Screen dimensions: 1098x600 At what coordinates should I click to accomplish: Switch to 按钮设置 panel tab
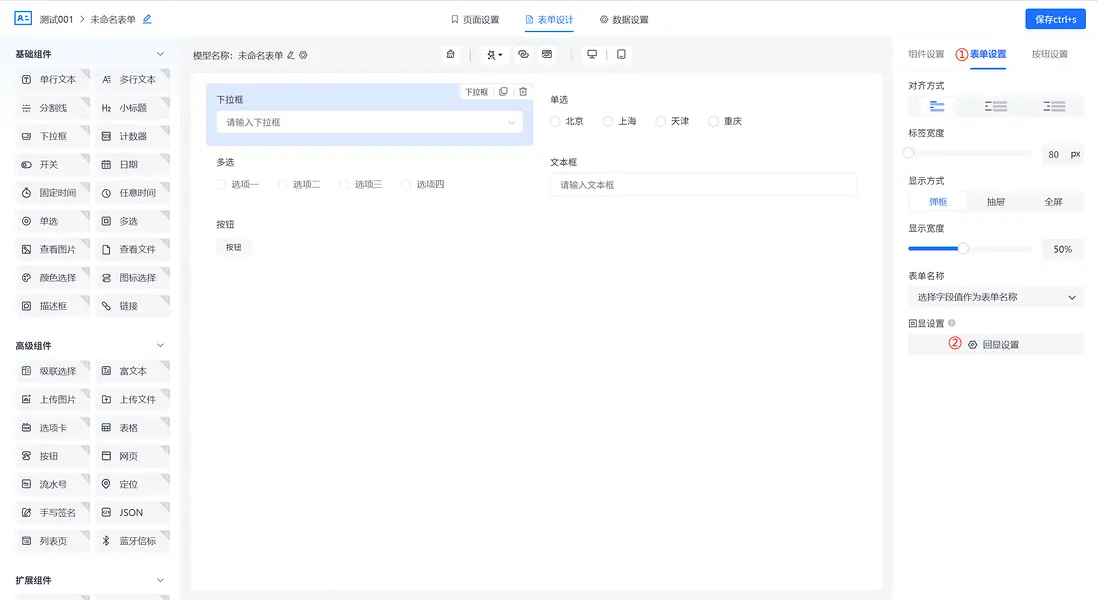point(1050,54)
